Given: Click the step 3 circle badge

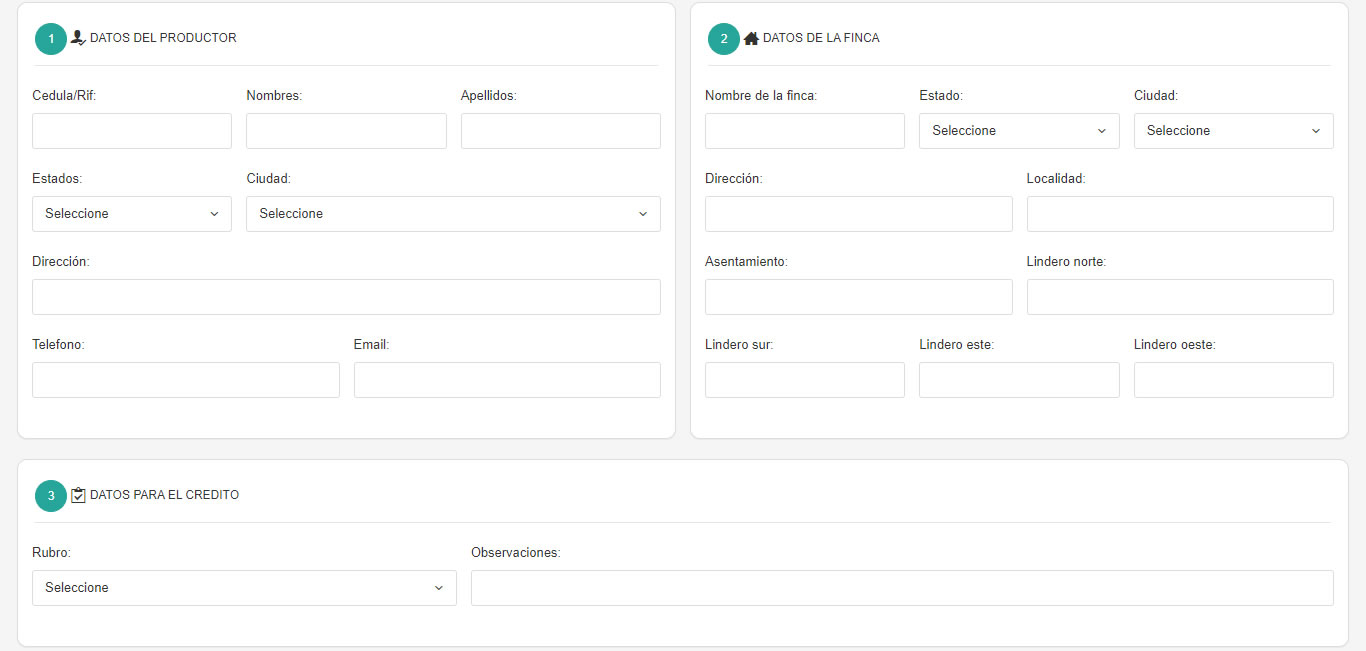Looking at the screenshot, I should [51, 495].
